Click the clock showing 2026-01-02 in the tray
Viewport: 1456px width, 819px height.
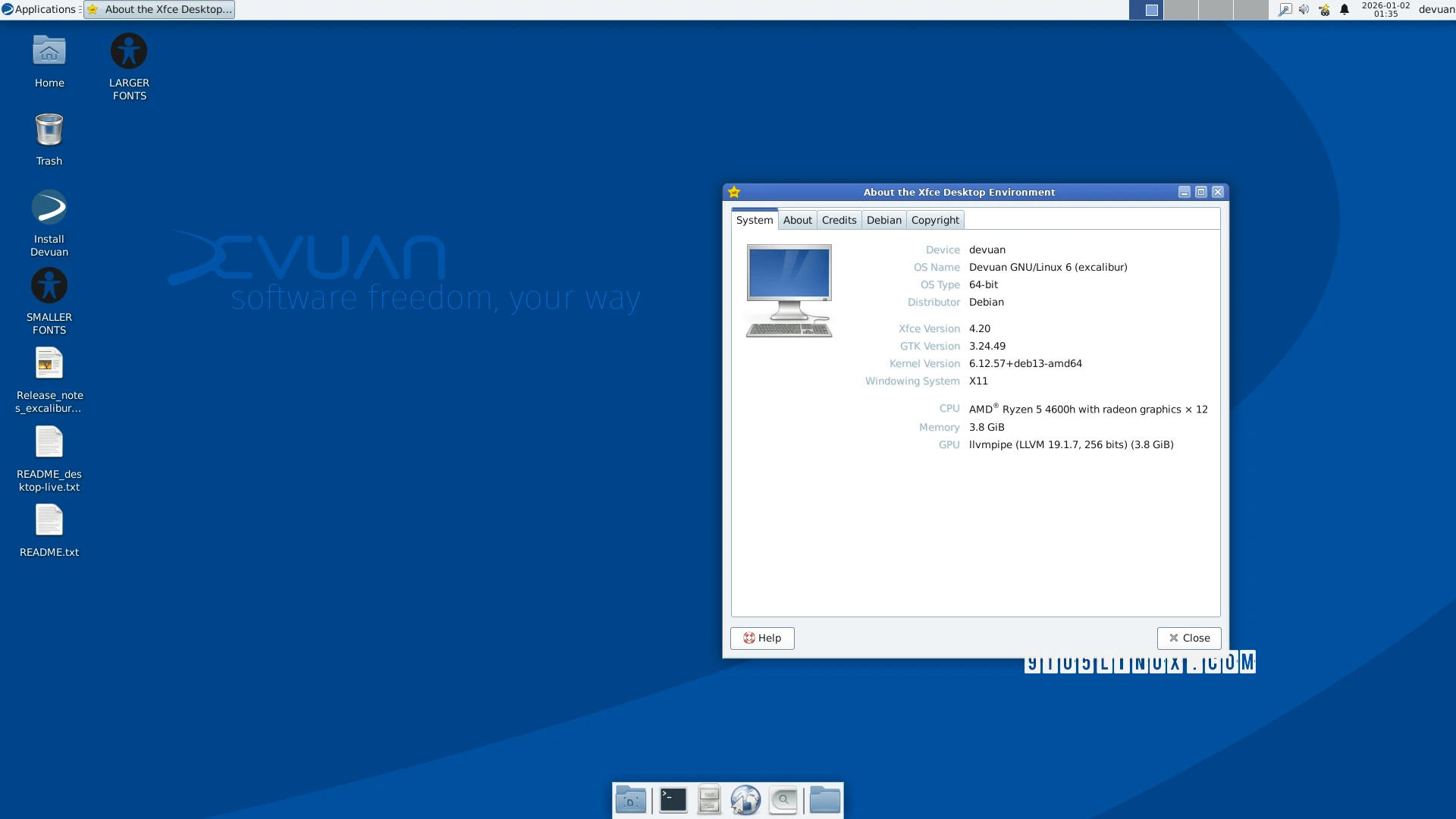(x=1385, y=10)
